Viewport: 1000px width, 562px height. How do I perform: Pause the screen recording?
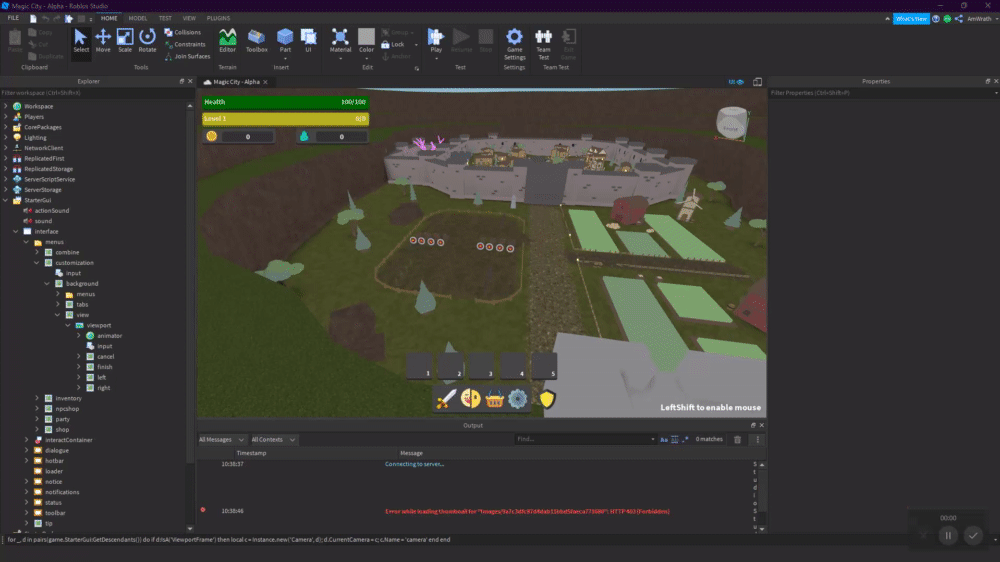(948, 535)
